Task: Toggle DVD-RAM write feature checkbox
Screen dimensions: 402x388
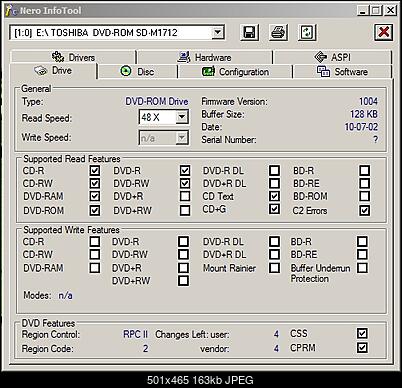Action: pyautogui.click(x=95, y=268)
